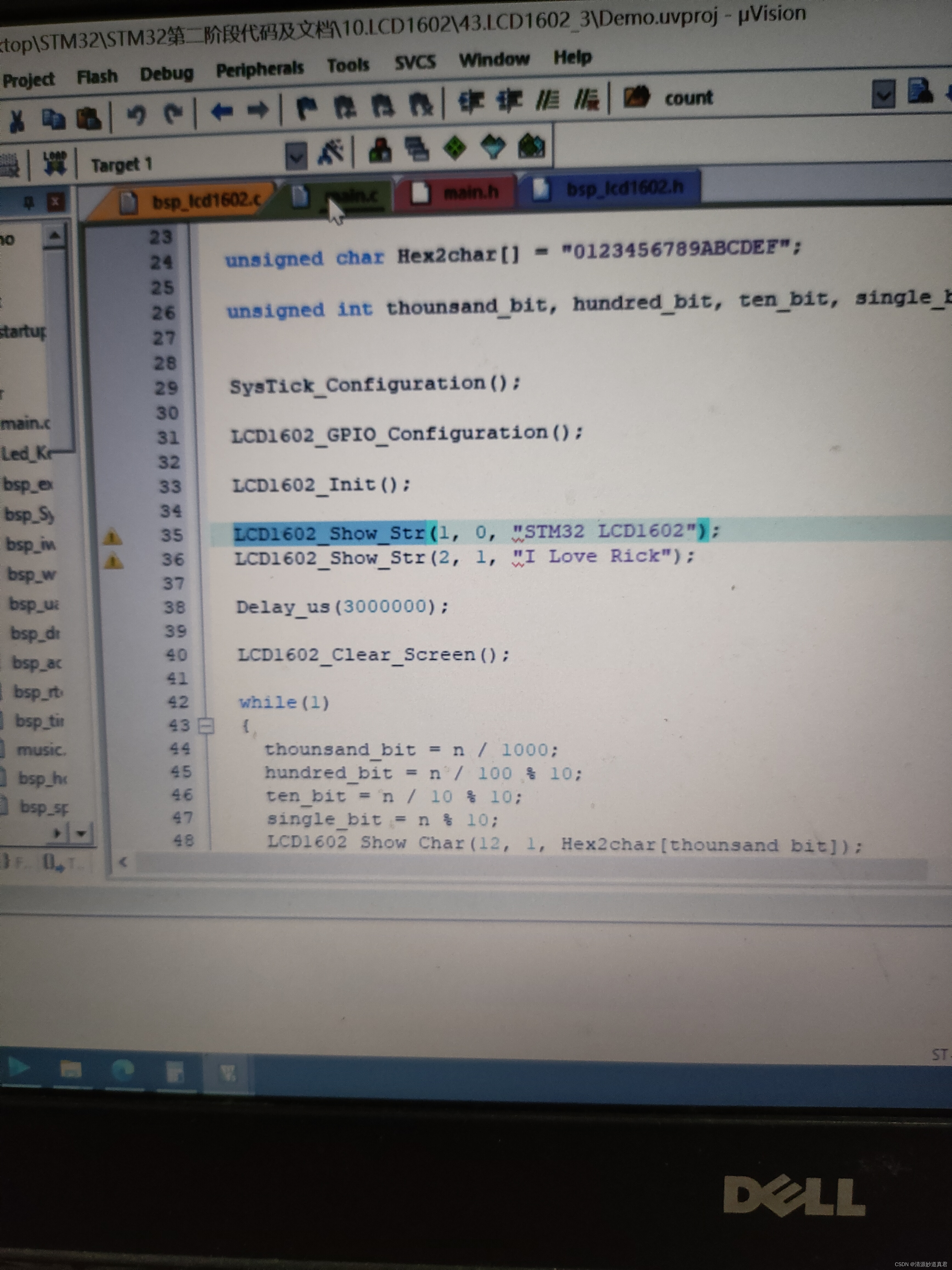
Task: Click the Comment Selection icon
Action: coord(547,101)
